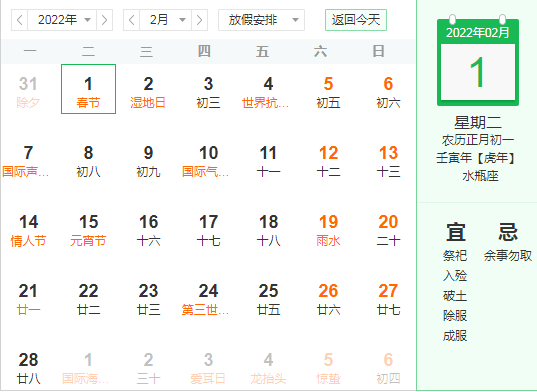Screen dimensions: 537x392
Task: Click the green 2022年02月 calendar header
Action: pyautogui.click(x=478, y=33)
